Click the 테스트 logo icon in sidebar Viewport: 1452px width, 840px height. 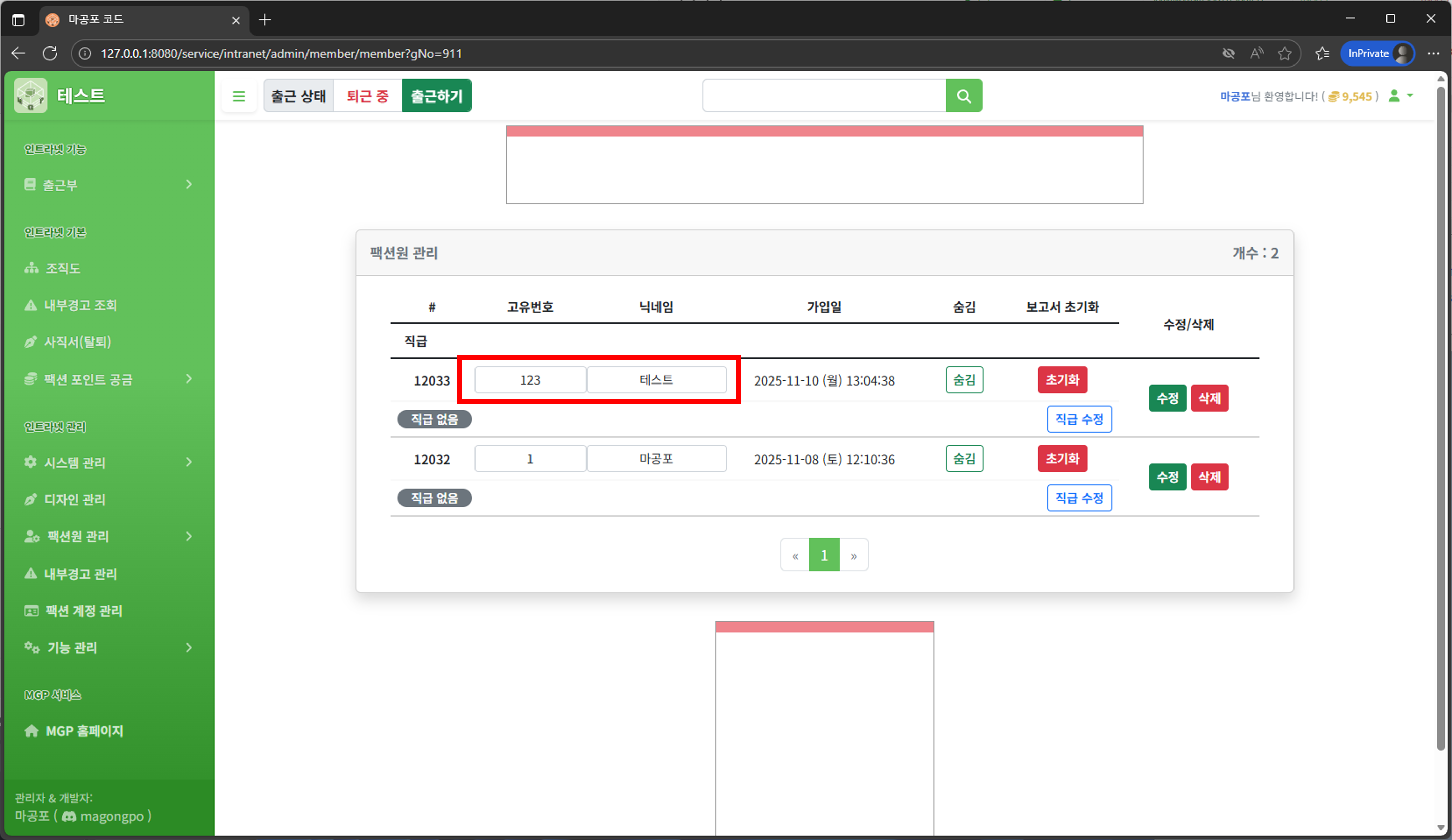coord(30,96)
